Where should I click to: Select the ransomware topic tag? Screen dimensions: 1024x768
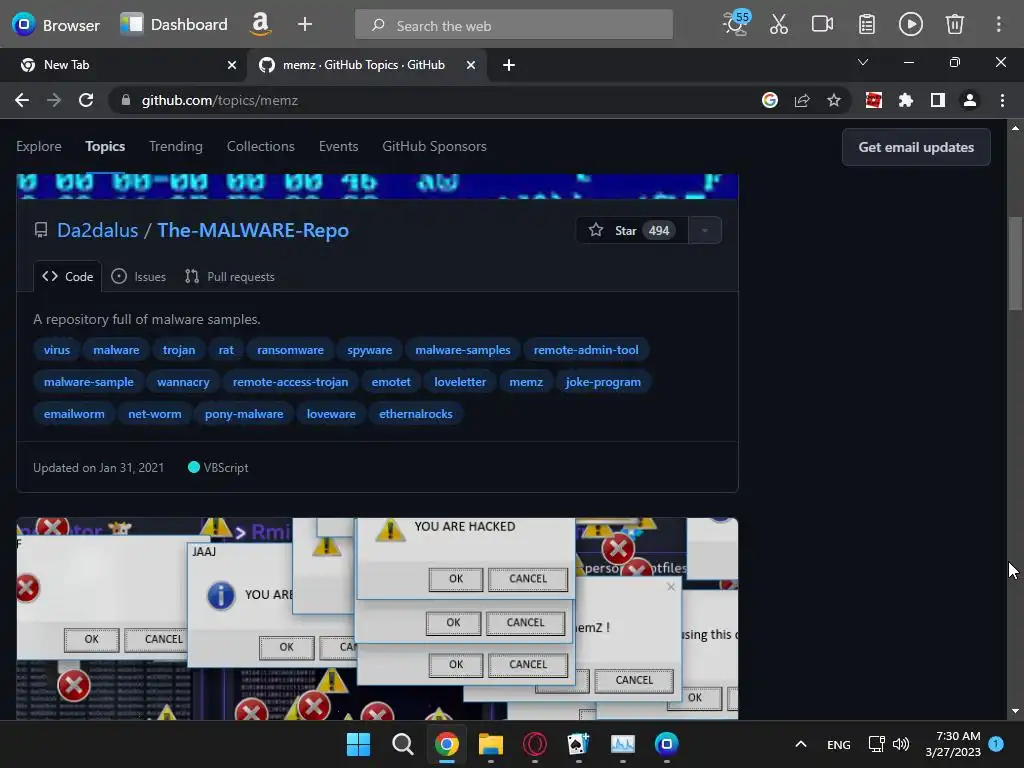click(x=290, y=350)
